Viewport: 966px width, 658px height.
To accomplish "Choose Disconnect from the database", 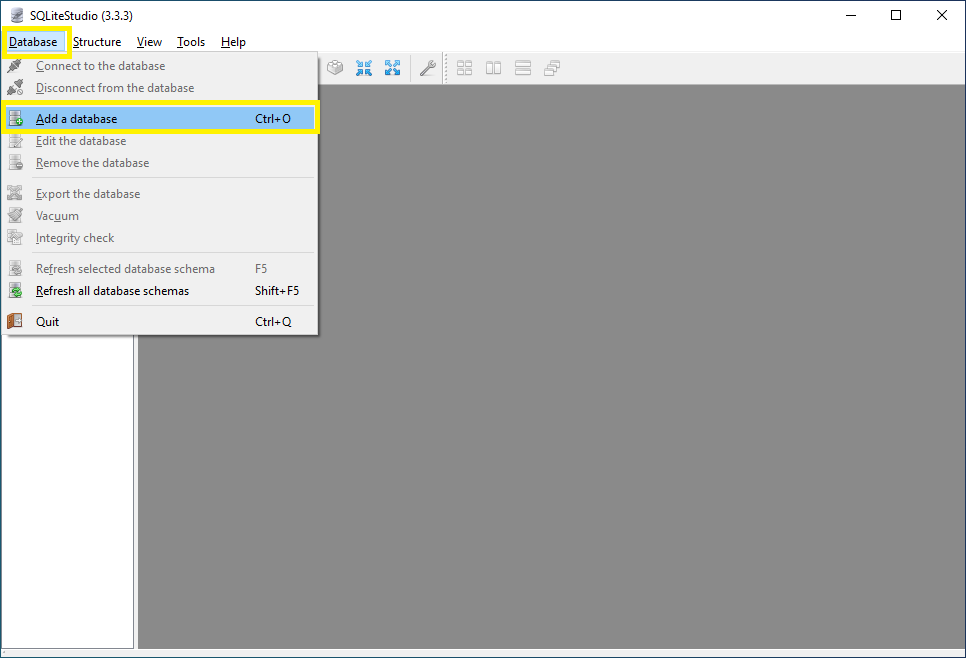I will [x=160, y=88].
